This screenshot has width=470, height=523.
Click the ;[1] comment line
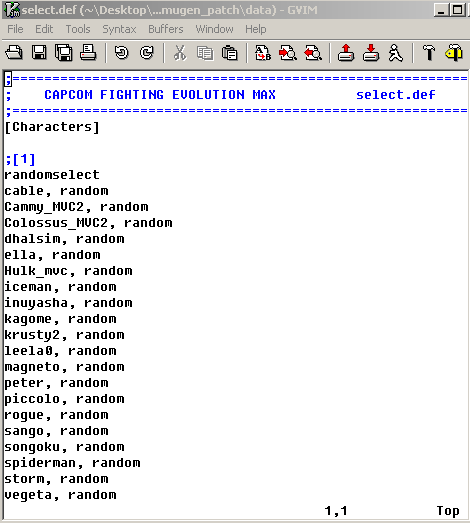(x=20, y=159)
